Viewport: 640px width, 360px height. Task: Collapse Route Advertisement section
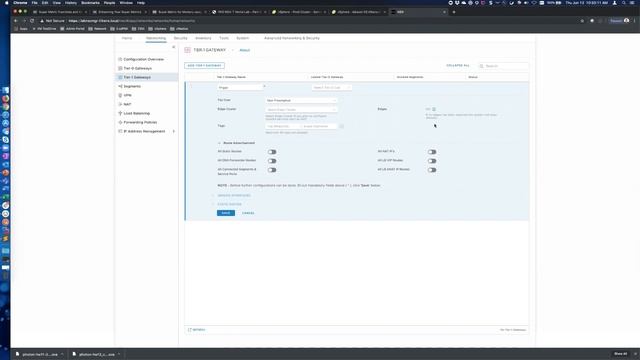(x=219, y=143)
